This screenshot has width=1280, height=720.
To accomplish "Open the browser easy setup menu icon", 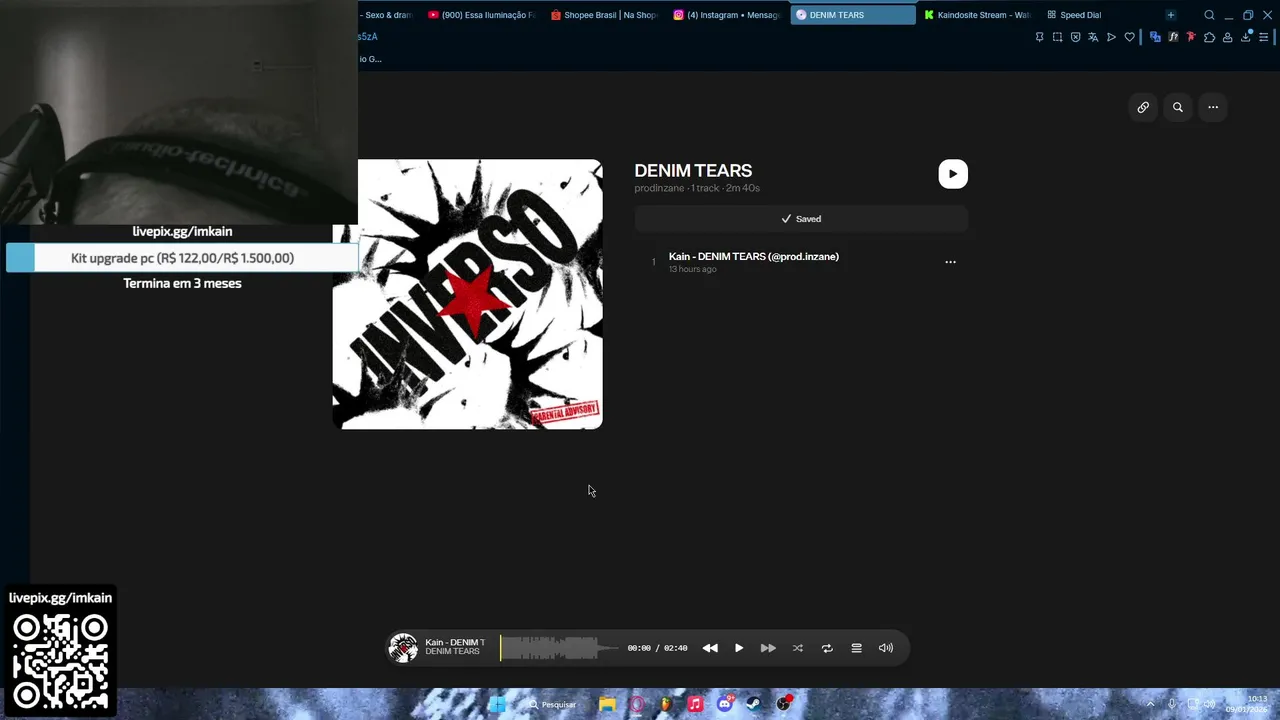I will click(x=1263, y=37).
